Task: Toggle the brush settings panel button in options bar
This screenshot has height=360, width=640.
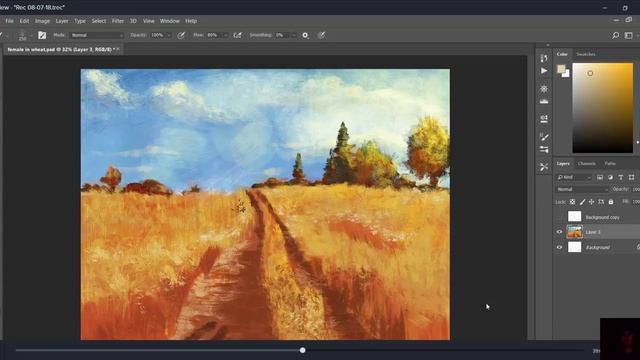Action: (x=42, y=35)
